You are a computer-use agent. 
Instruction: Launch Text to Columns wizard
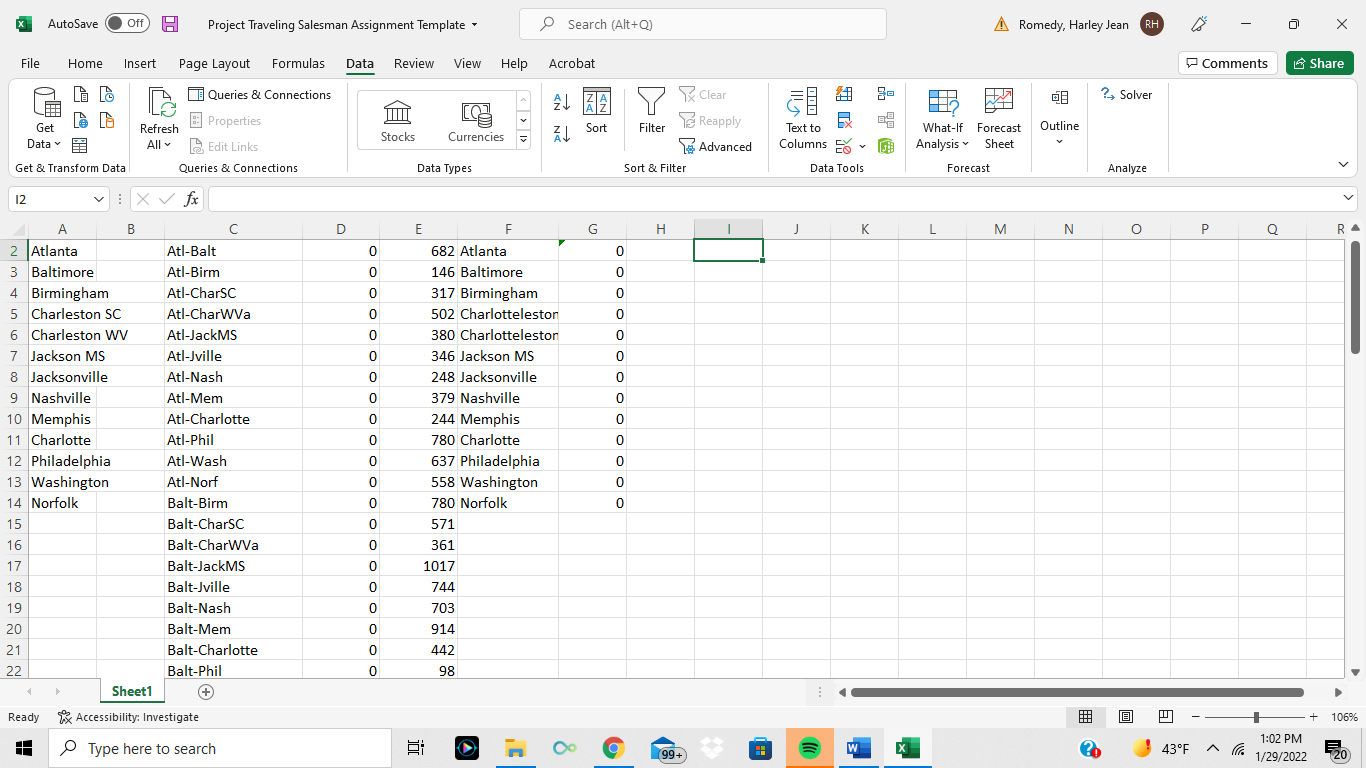tap(803, 118)
